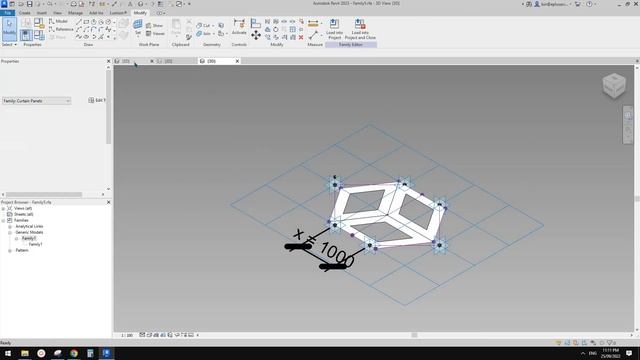Select Sheets (all) in Project Browser
The image size is (640, 360).
click(24, 214)
